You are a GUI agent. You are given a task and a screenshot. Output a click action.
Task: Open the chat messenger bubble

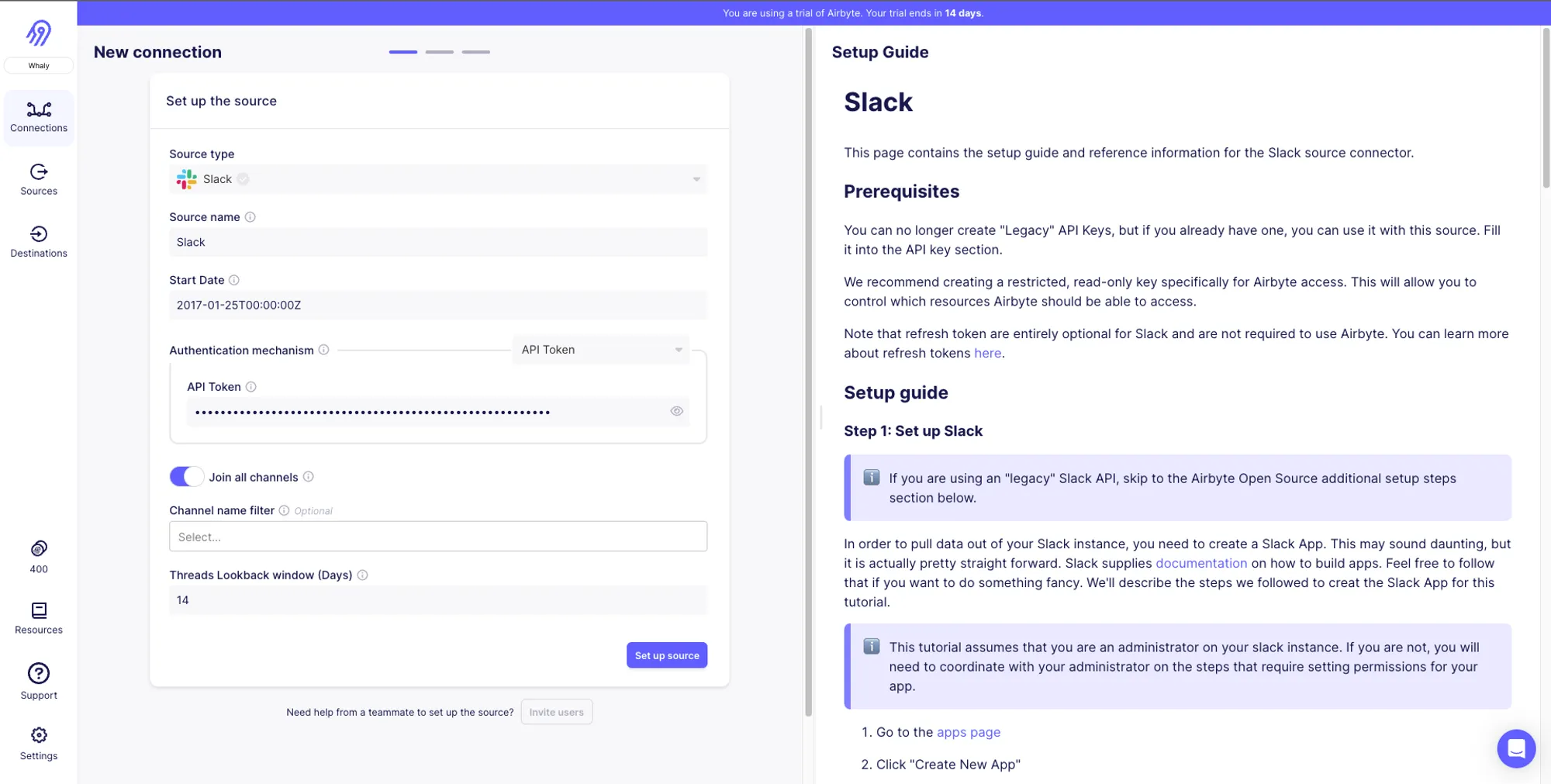[x=1516, y=748]
